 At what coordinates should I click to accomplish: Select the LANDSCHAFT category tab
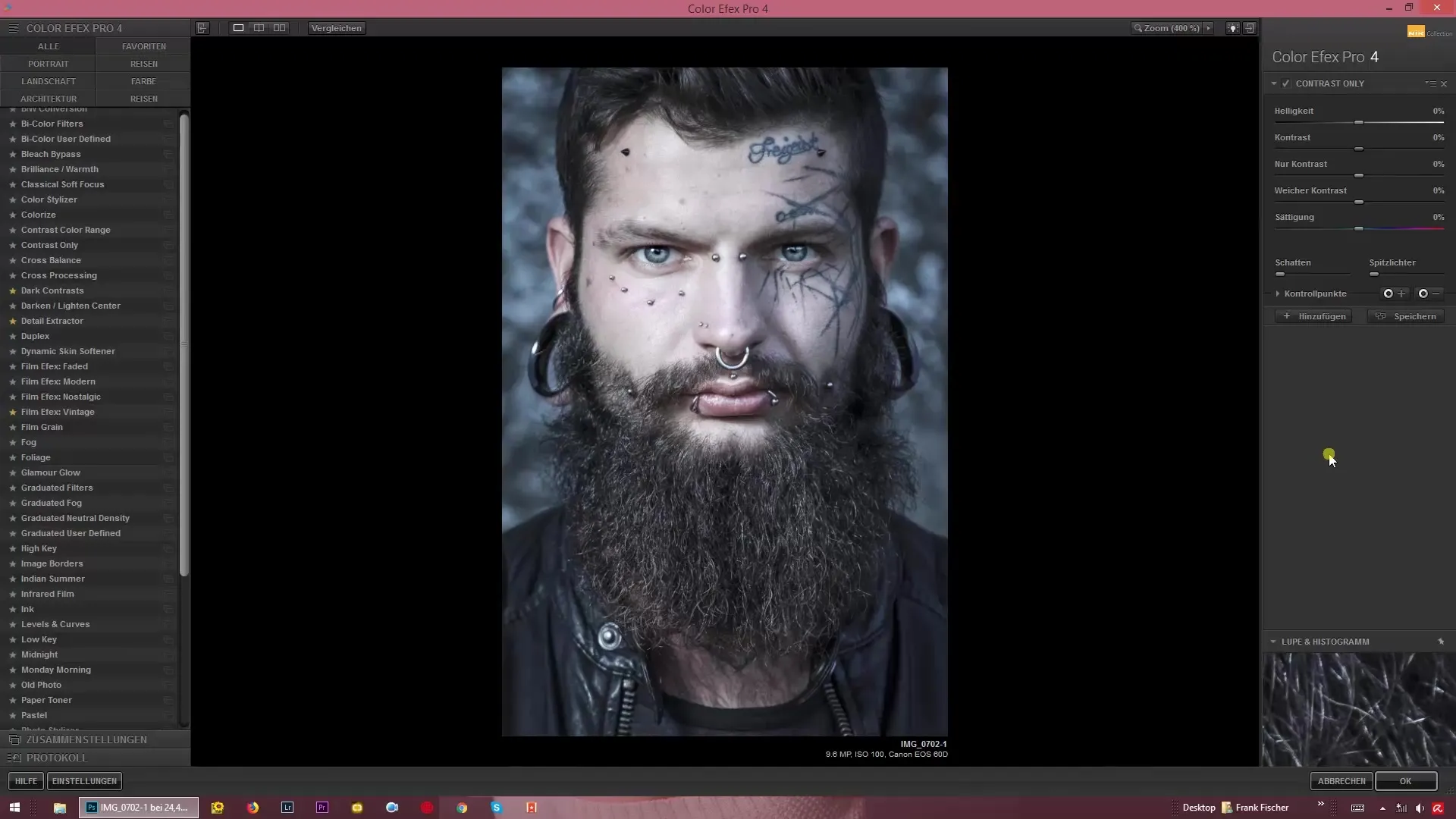(x=48, y=81)
